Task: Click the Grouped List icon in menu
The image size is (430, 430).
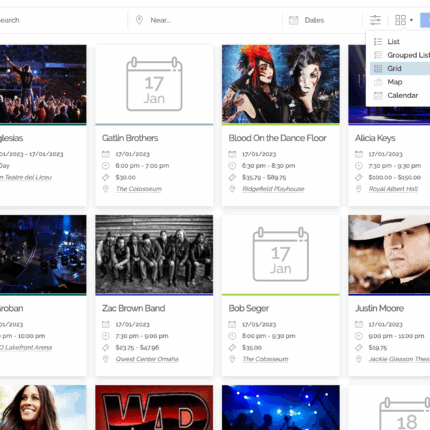Action: [378, 55]
